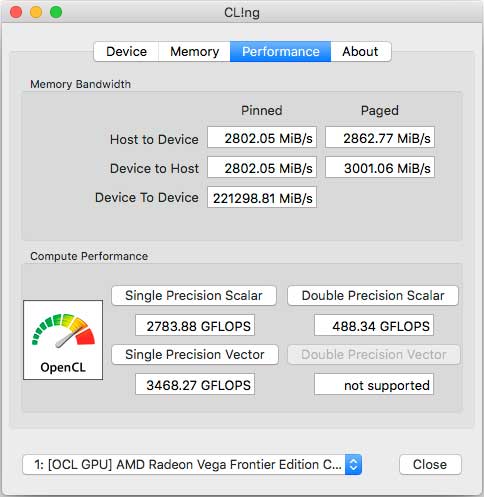Go to the About tab
The height and width of the screenshot is (497, 484).
[x=360, y=52]
